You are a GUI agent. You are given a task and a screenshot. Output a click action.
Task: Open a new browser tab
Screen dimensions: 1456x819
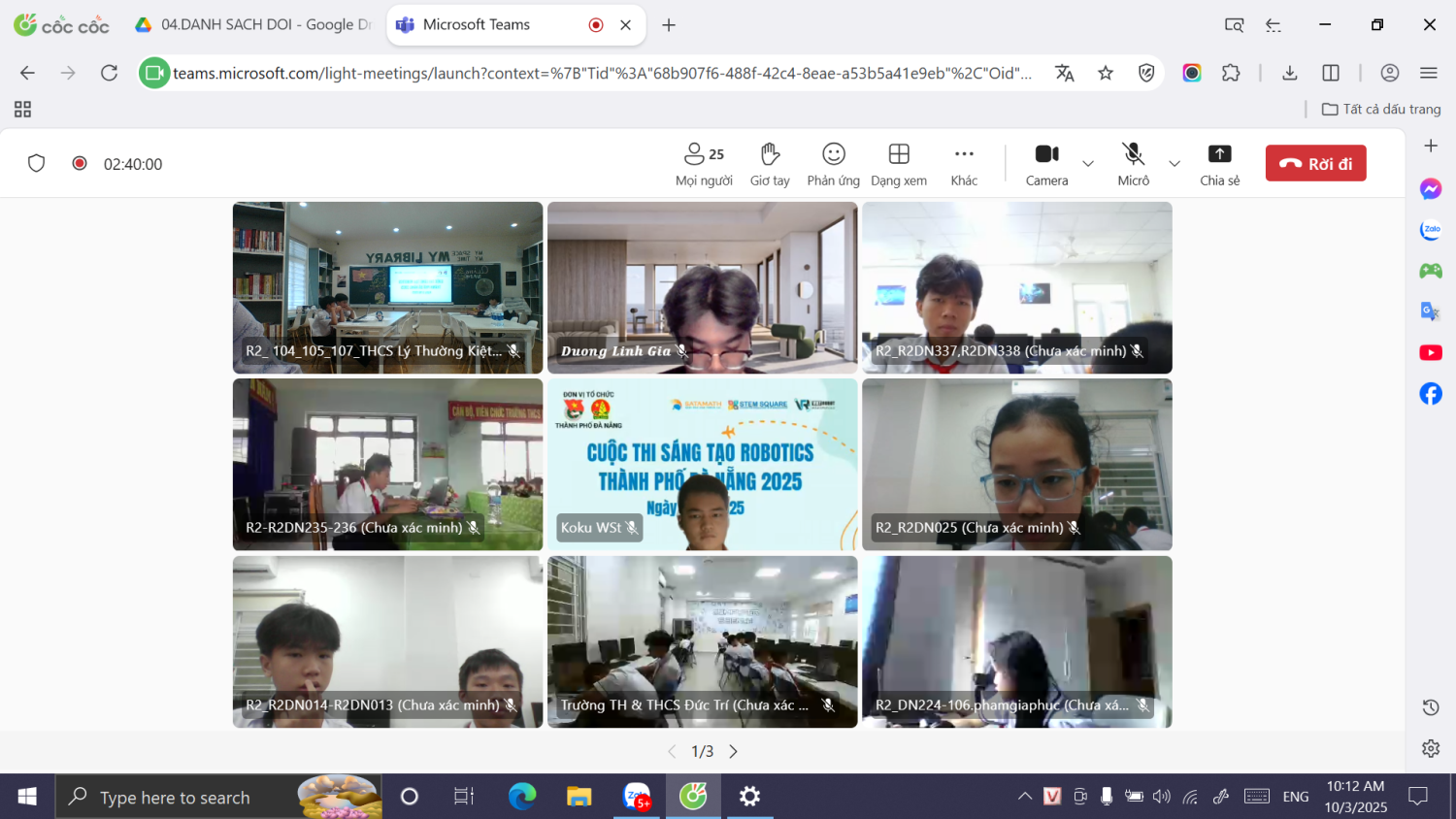click(x=669, y=25)
